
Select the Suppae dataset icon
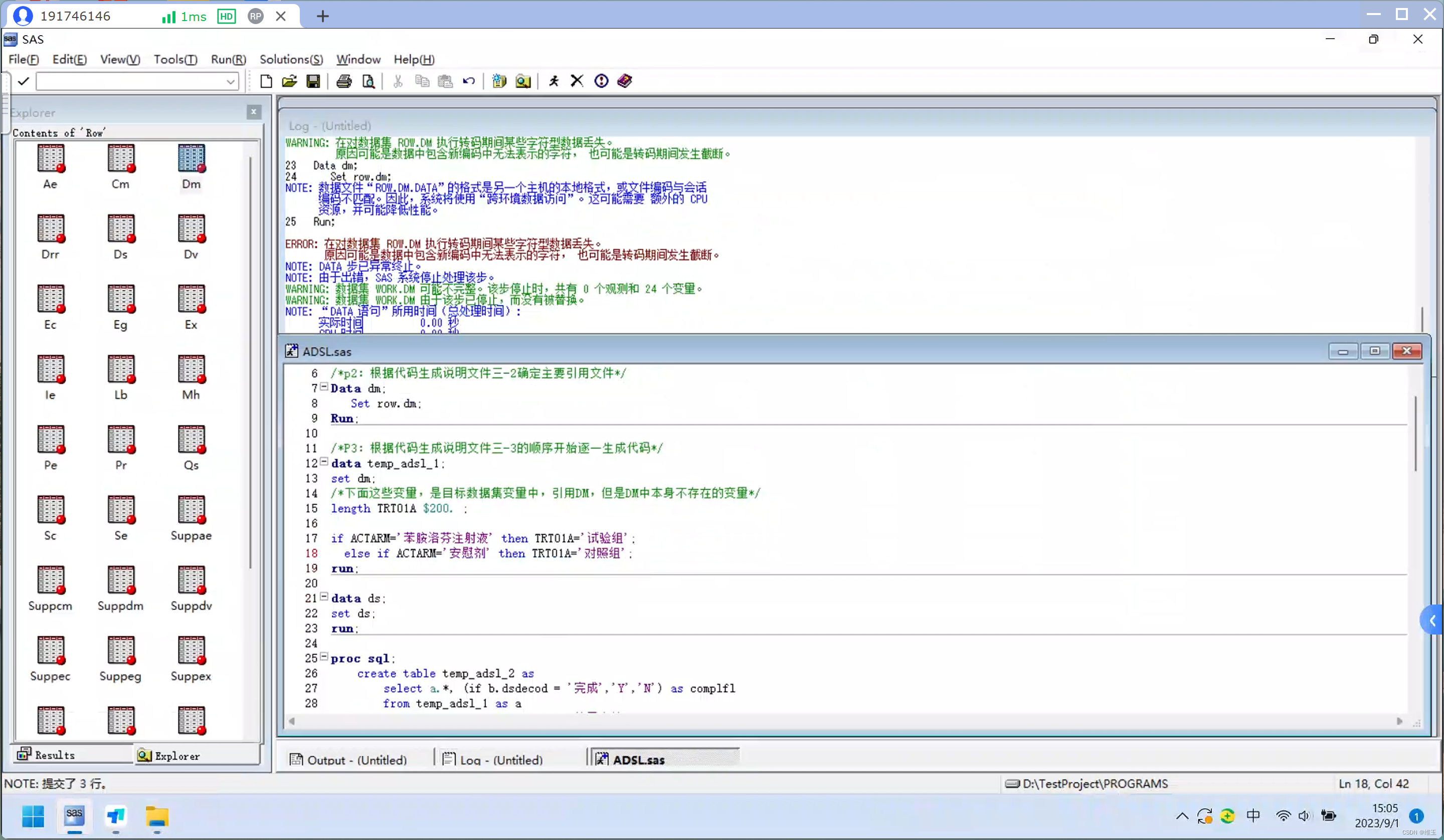pyautogui.click(x=191, y=518)
